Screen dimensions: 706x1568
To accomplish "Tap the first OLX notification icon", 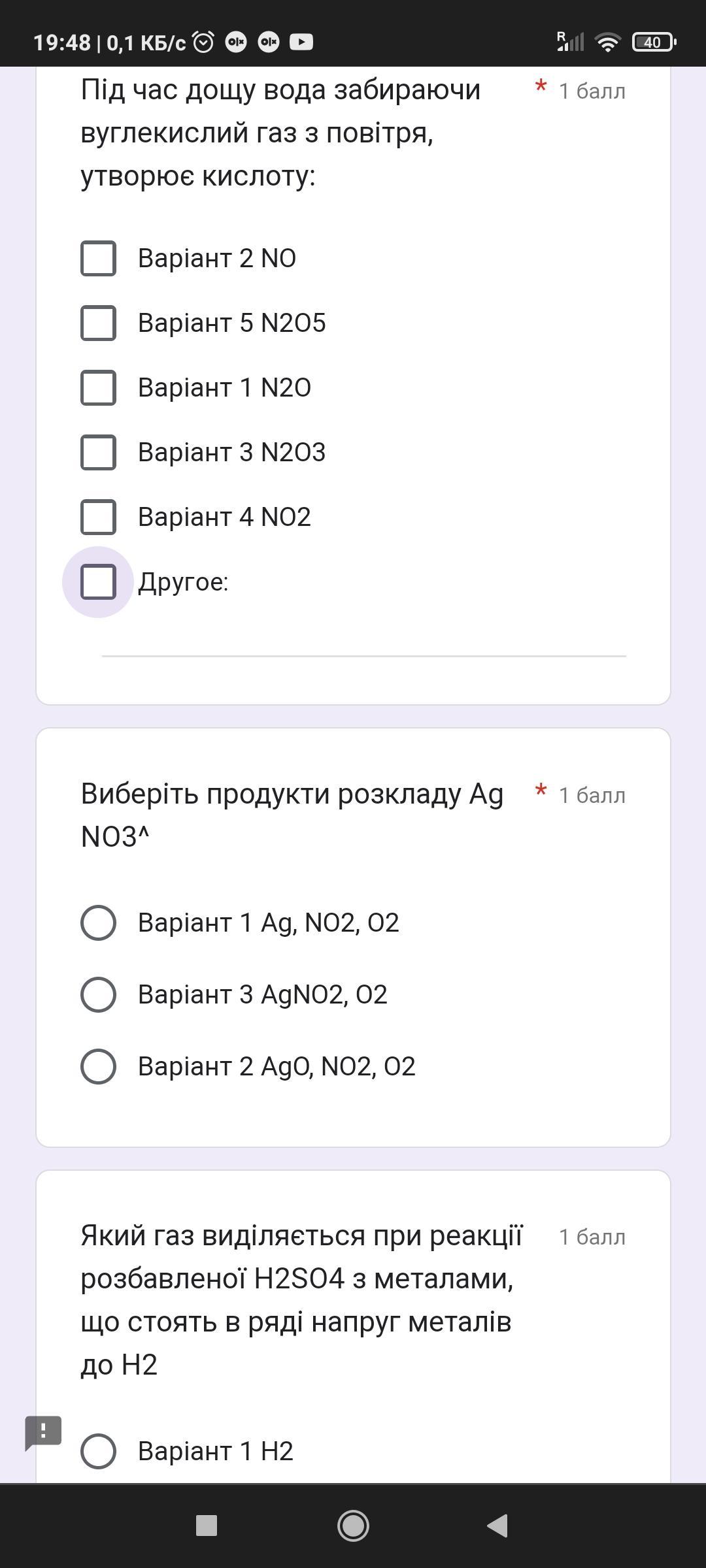I will 236,42.
